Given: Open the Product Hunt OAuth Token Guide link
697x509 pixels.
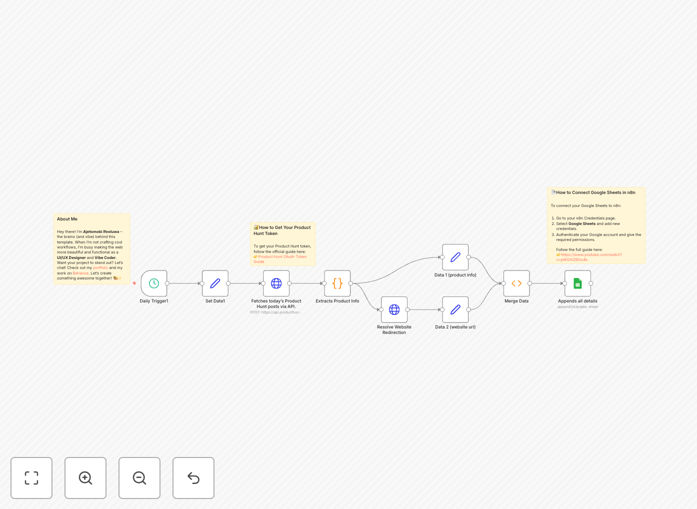Looking at the screenshot, I should [280, 259].
